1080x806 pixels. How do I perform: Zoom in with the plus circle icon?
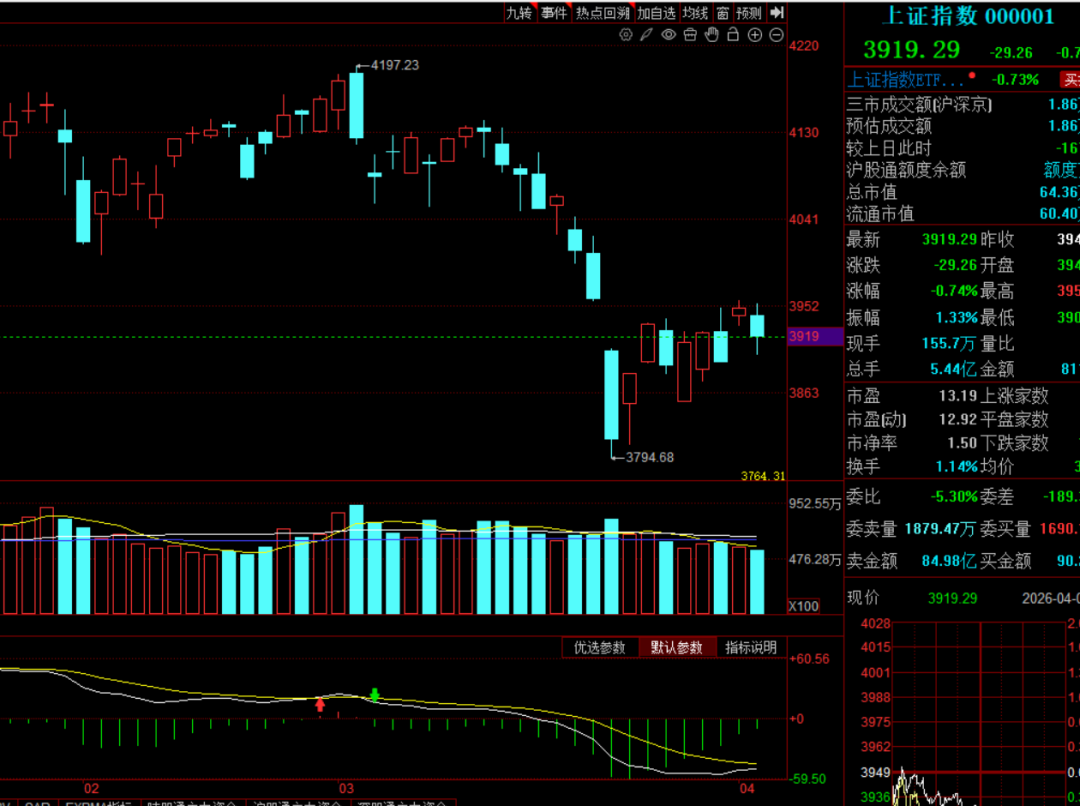pyautogui.click(x=755, y=35)
